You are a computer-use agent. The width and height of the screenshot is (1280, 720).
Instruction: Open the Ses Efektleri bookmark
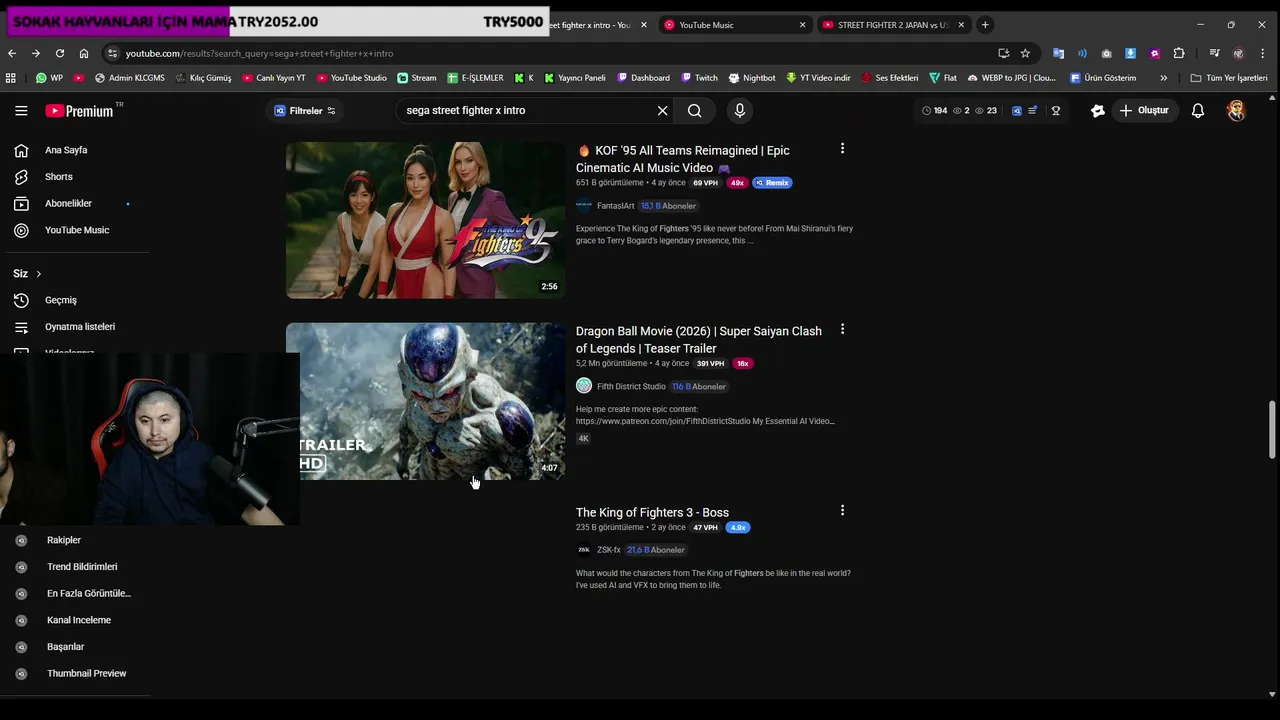(x=890, y=78)
